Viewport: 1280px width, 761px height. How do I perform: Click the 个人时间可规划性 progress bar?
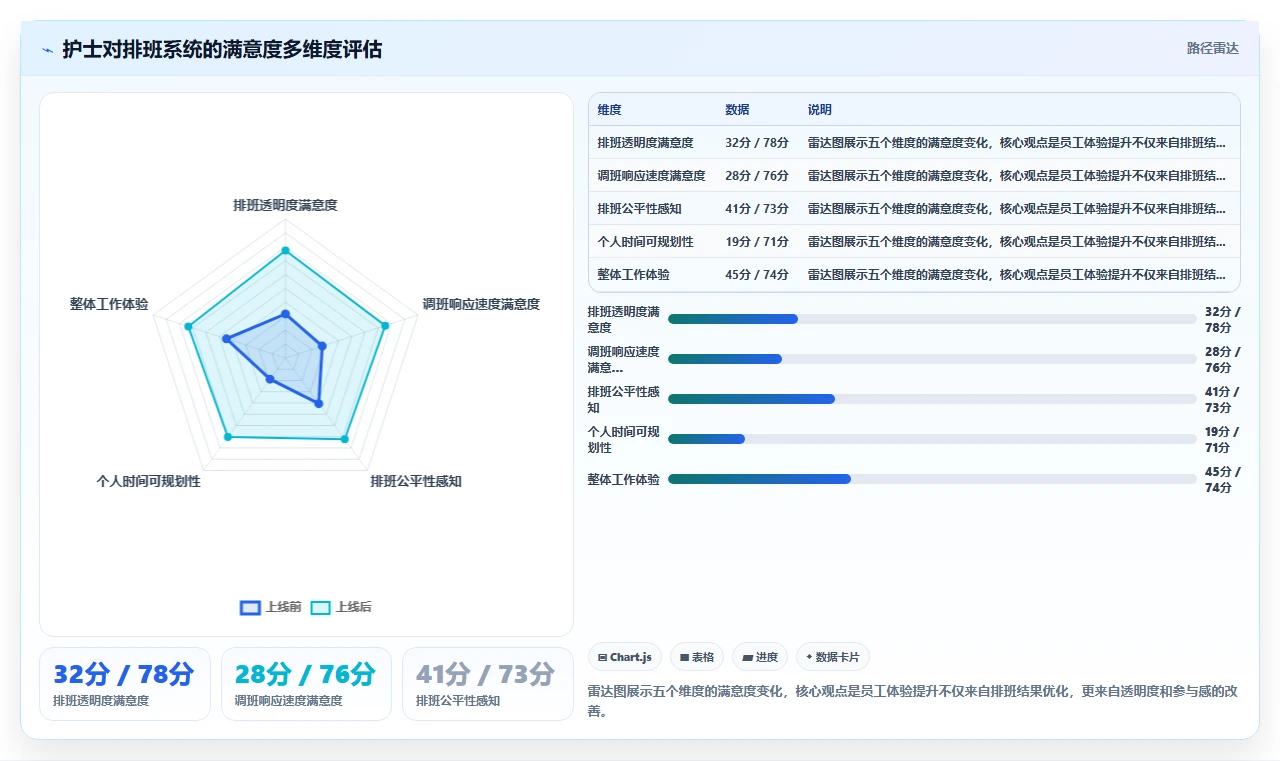(932, 439)
